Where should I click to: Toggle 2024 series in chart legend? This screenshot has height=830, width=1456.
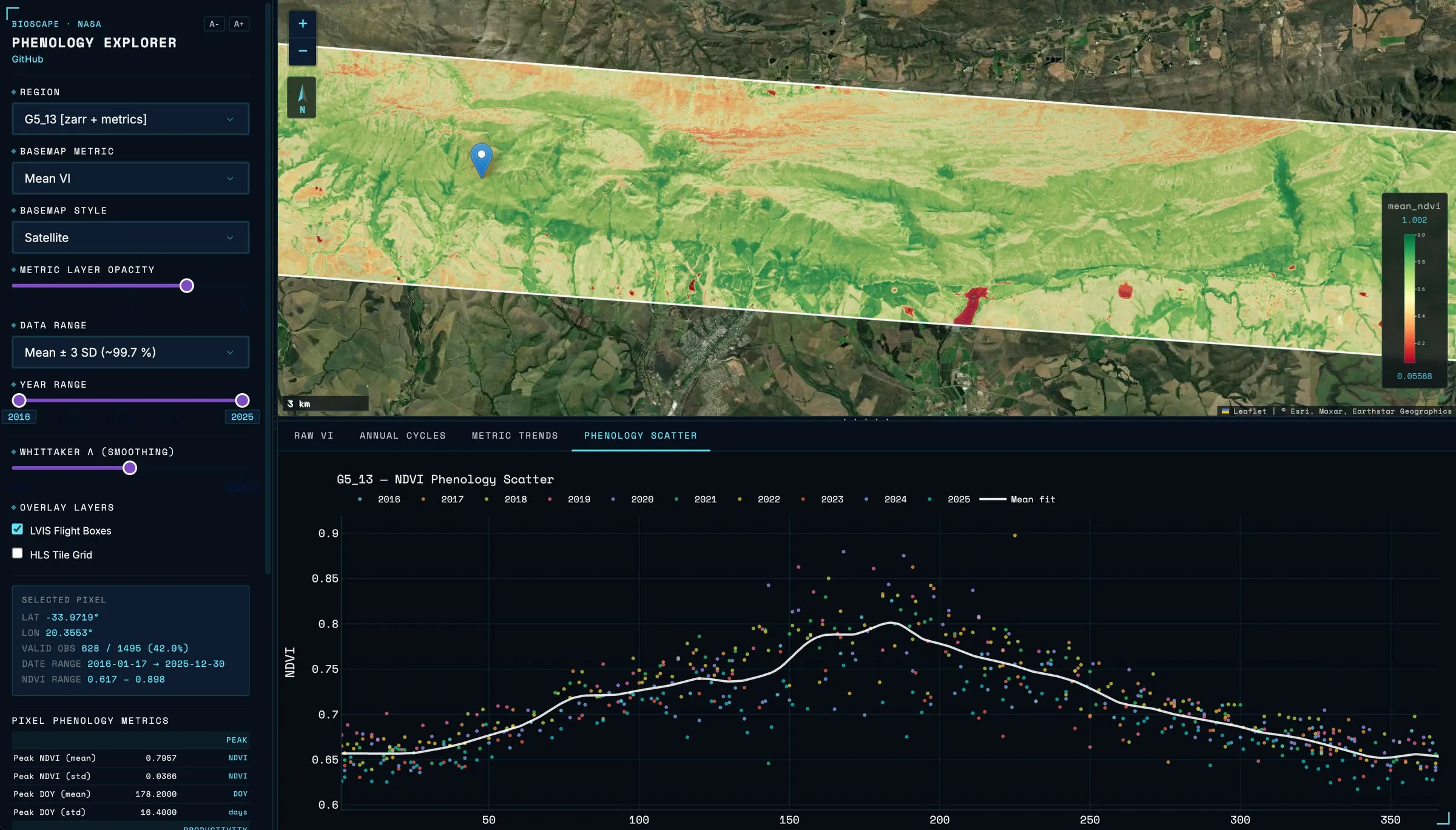point(886,499)
